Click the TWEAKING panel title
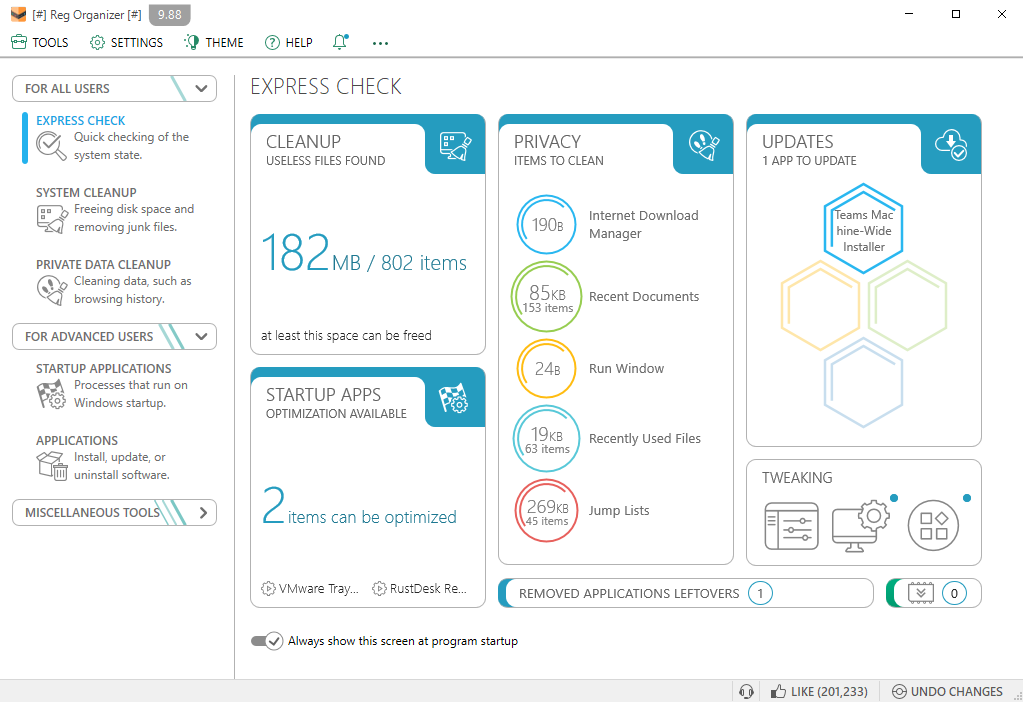The height and width of the screenshot is (702, 1023). click(x=797, y=478)
